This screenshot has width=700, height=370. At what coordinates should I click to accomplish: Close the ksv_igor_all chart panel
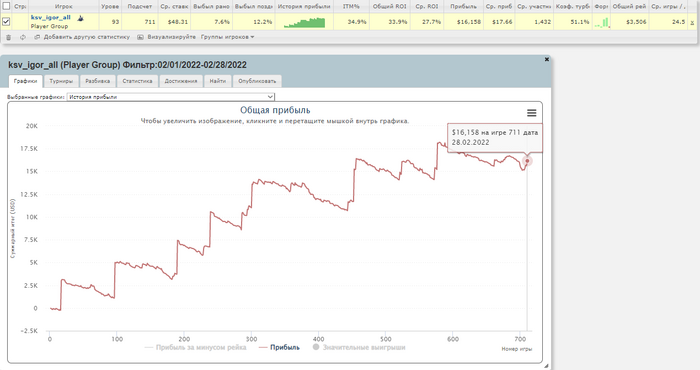point(546,59)
